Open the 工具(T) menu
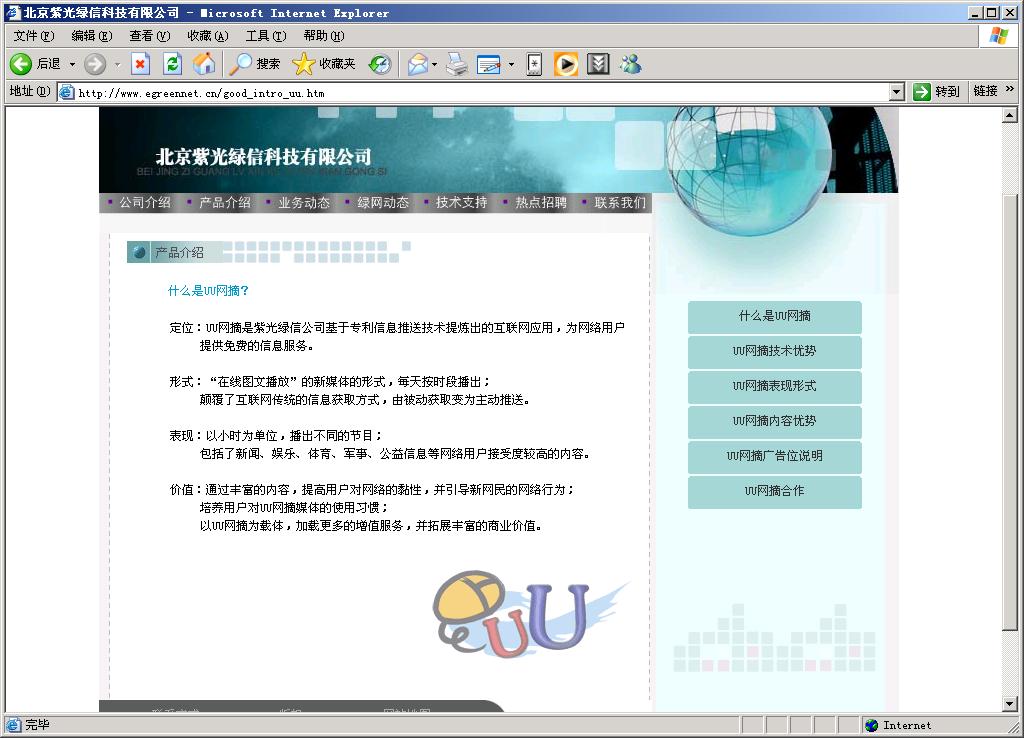Image resolution: width=1024 pixels, height=738 pixels. [266, 36]
